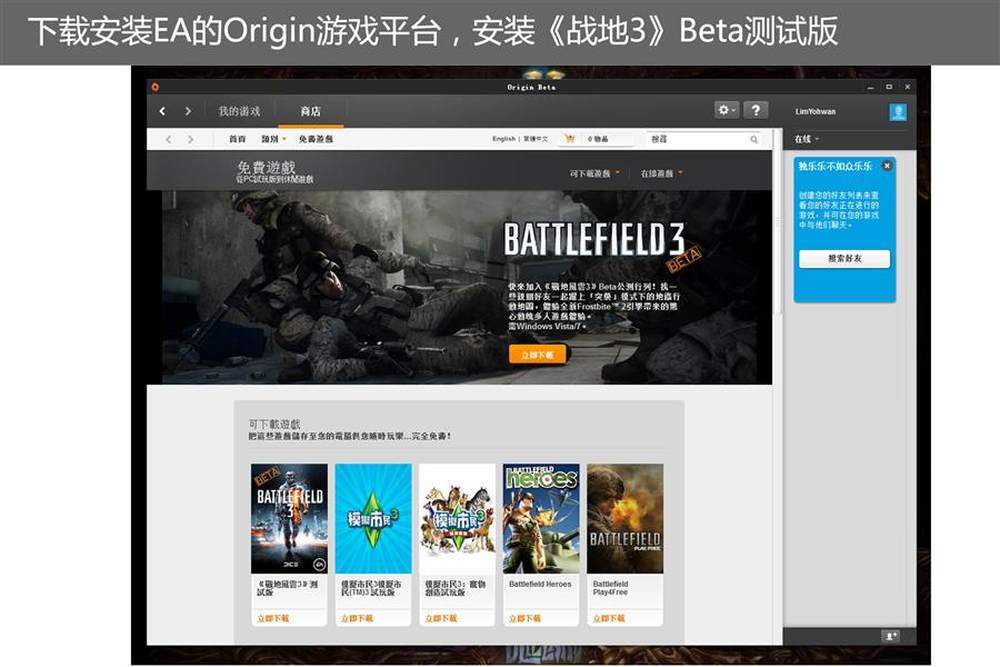Click the help question mark icon
The height and width of the screenshot is (667, 1000).
point(756,110)
